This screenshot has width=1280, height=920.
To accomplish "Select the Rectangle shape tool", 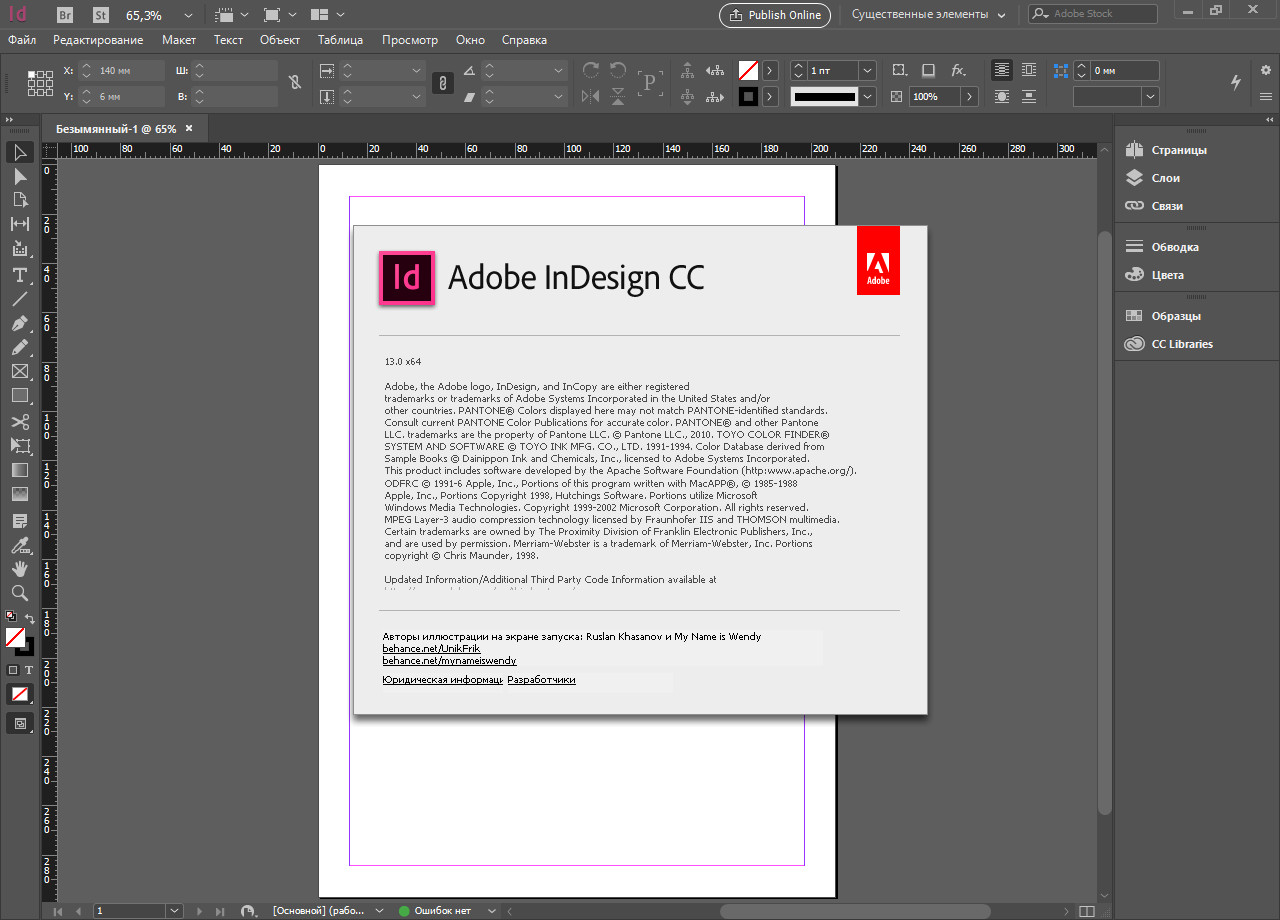I will click(x=20, y=395).
